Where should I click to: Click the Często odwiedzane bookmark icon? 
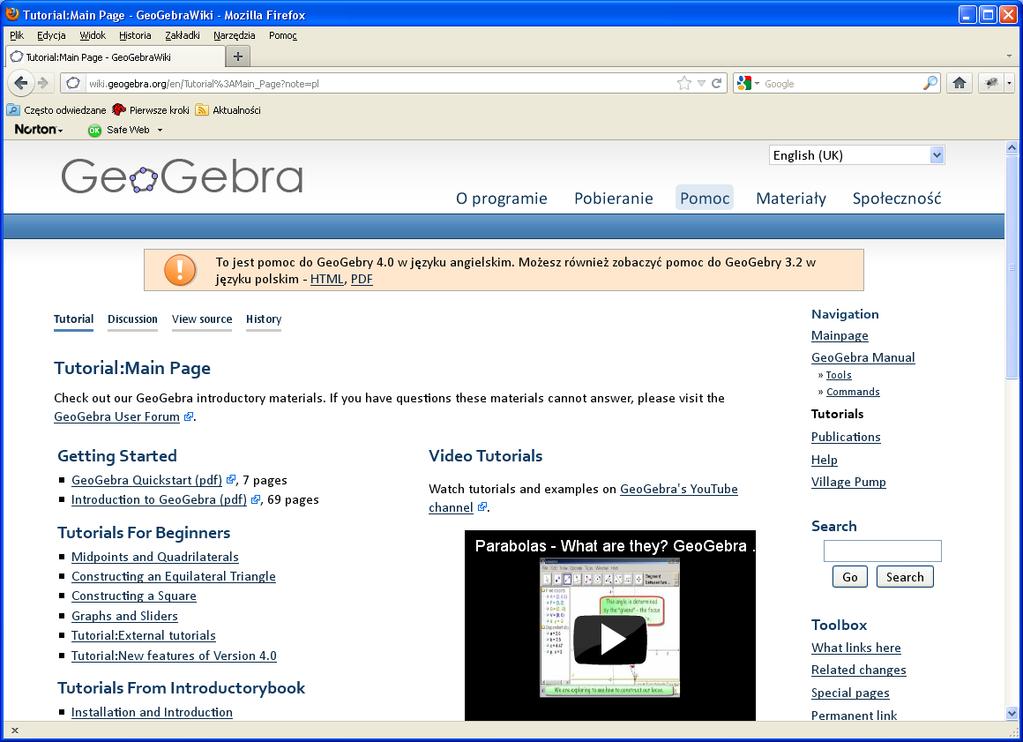[x=13, y=110]
